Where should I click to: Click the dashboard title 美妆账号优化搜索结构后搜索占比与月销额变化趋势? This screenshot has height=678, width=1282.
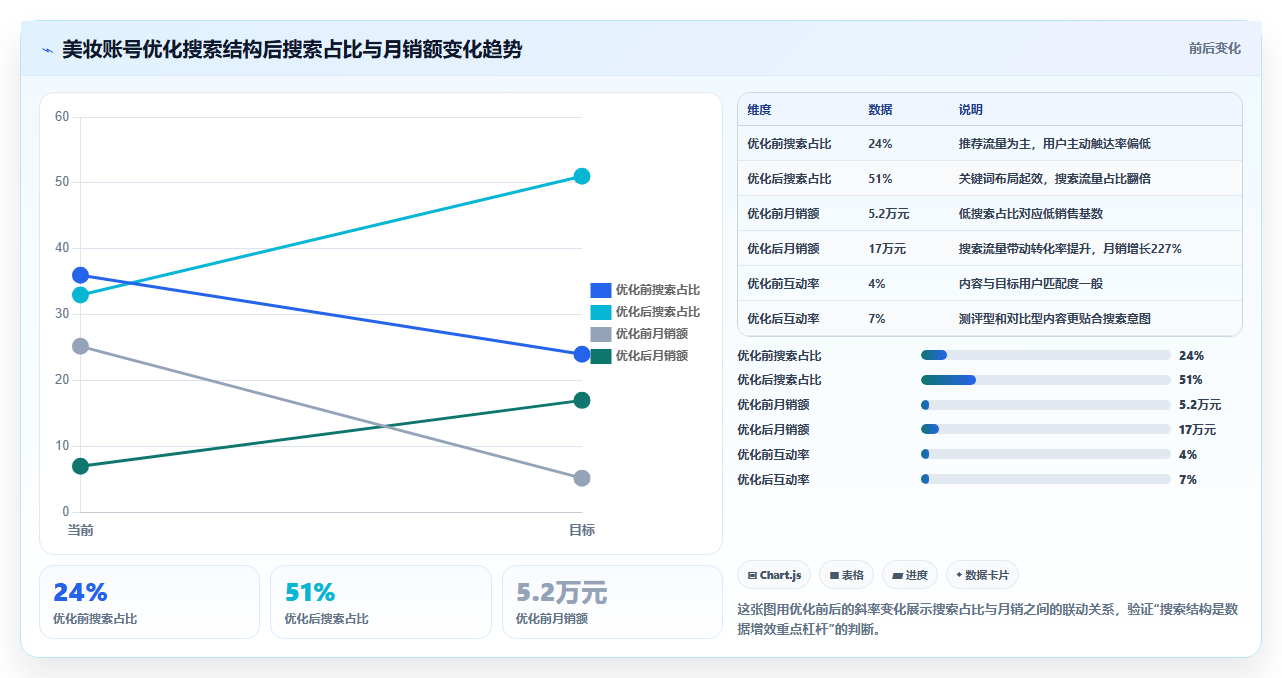(x=292, y=49)
